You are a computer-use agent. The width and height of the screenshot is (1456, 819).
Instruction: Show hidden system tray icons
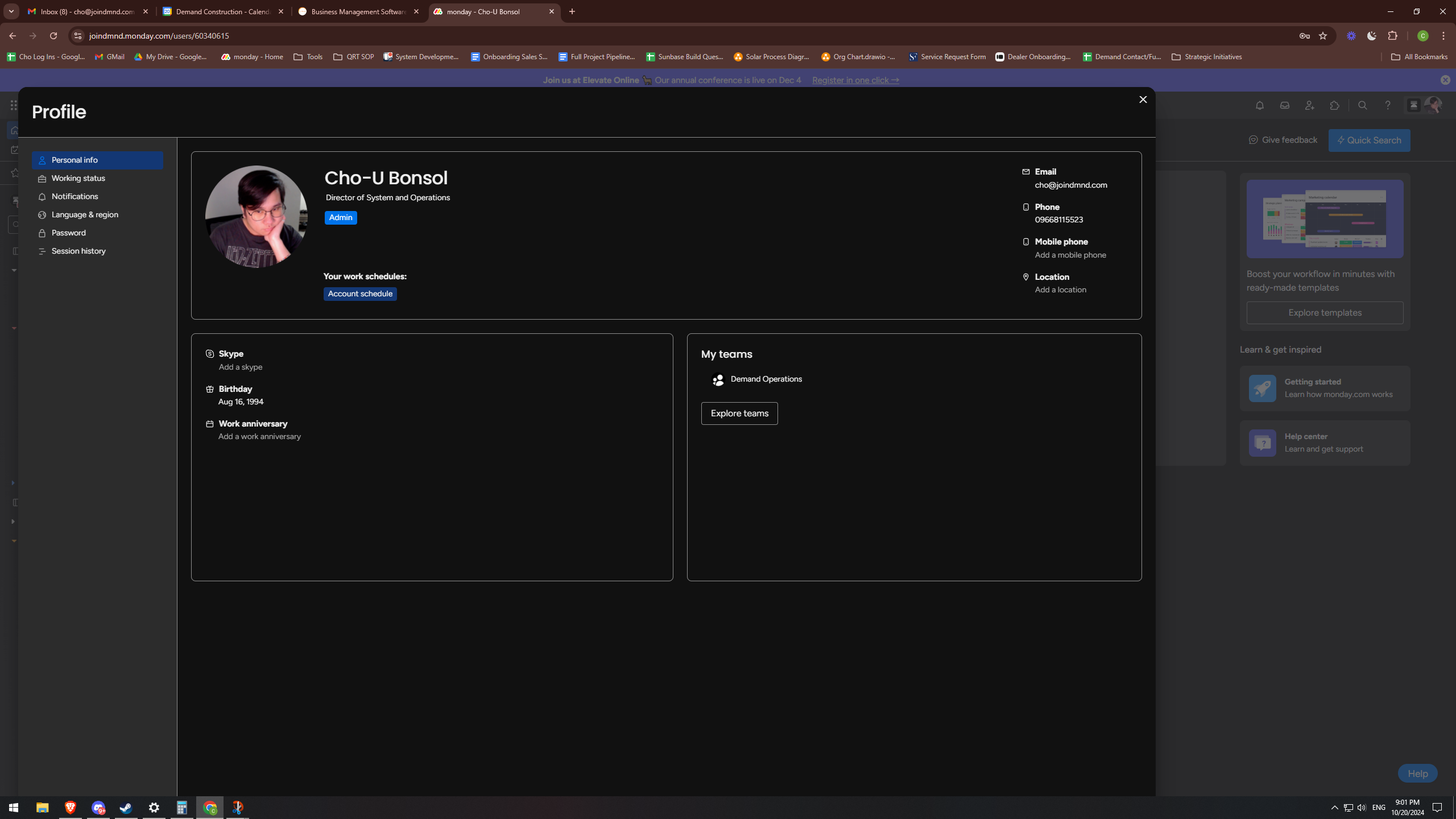[1334, 808]
